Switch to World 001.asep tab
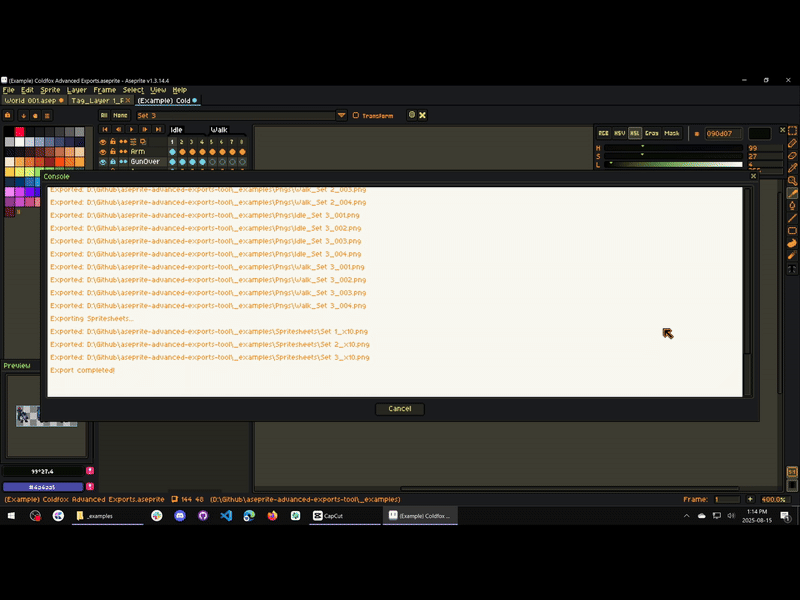Screen dimensions: 800x600 (34, 101)
